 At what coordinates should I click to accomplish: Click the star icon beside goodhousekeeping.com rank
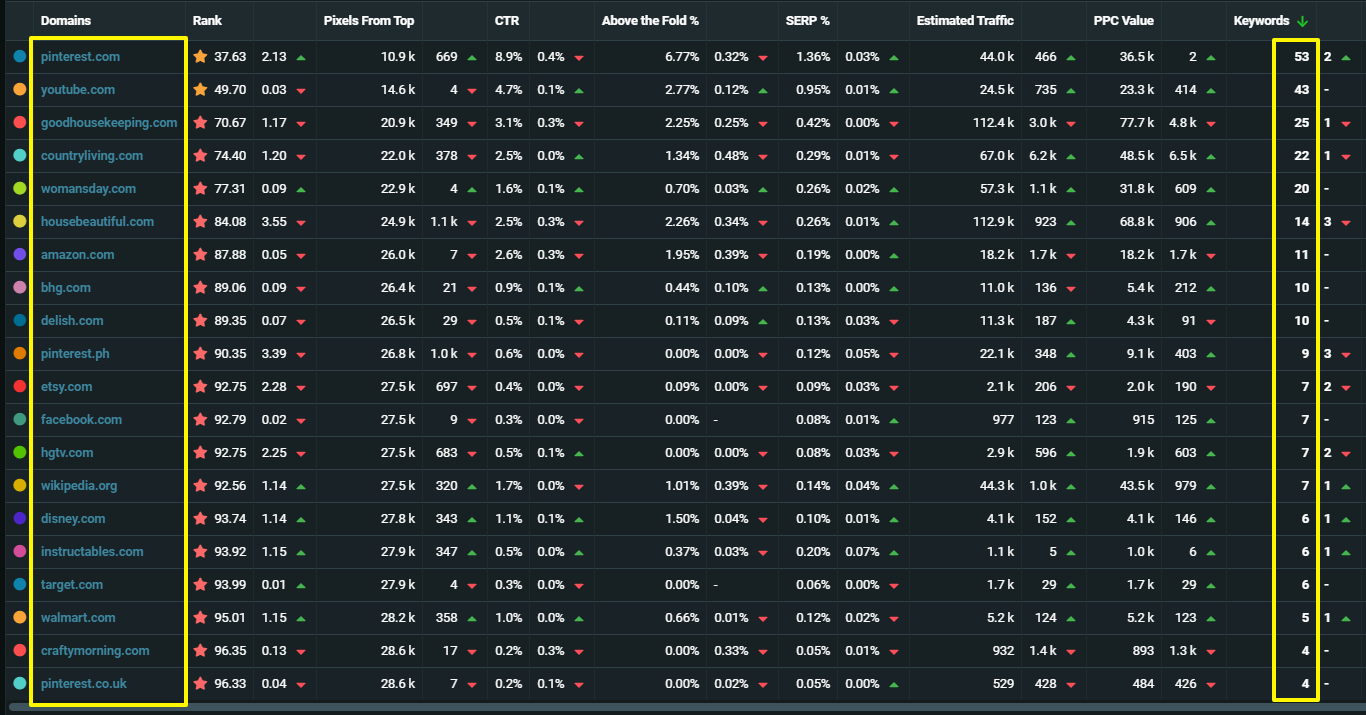200,123
